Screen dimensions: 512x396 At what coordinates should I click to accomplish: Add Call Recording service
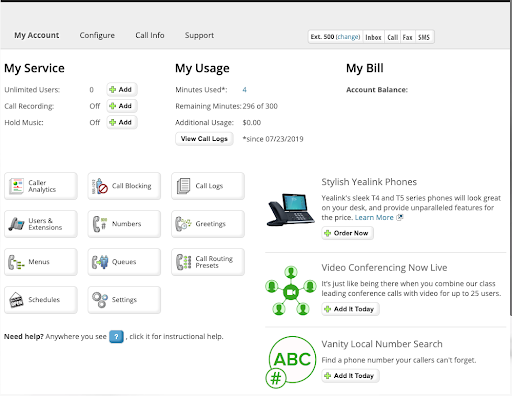coord(122,106)
